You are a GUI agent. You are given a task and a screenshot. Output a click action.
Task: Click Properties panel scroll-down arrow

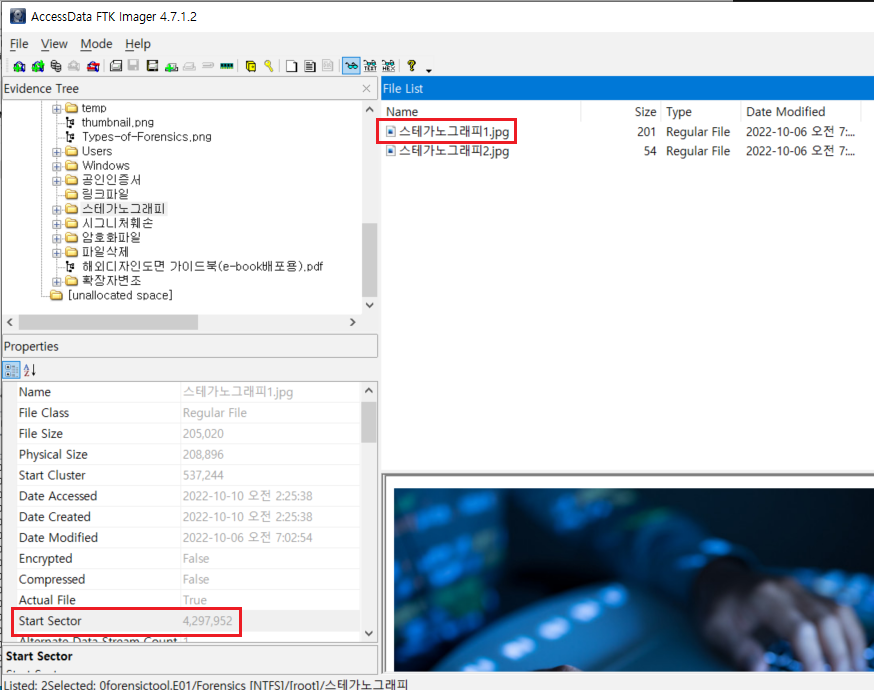point(368,633)
